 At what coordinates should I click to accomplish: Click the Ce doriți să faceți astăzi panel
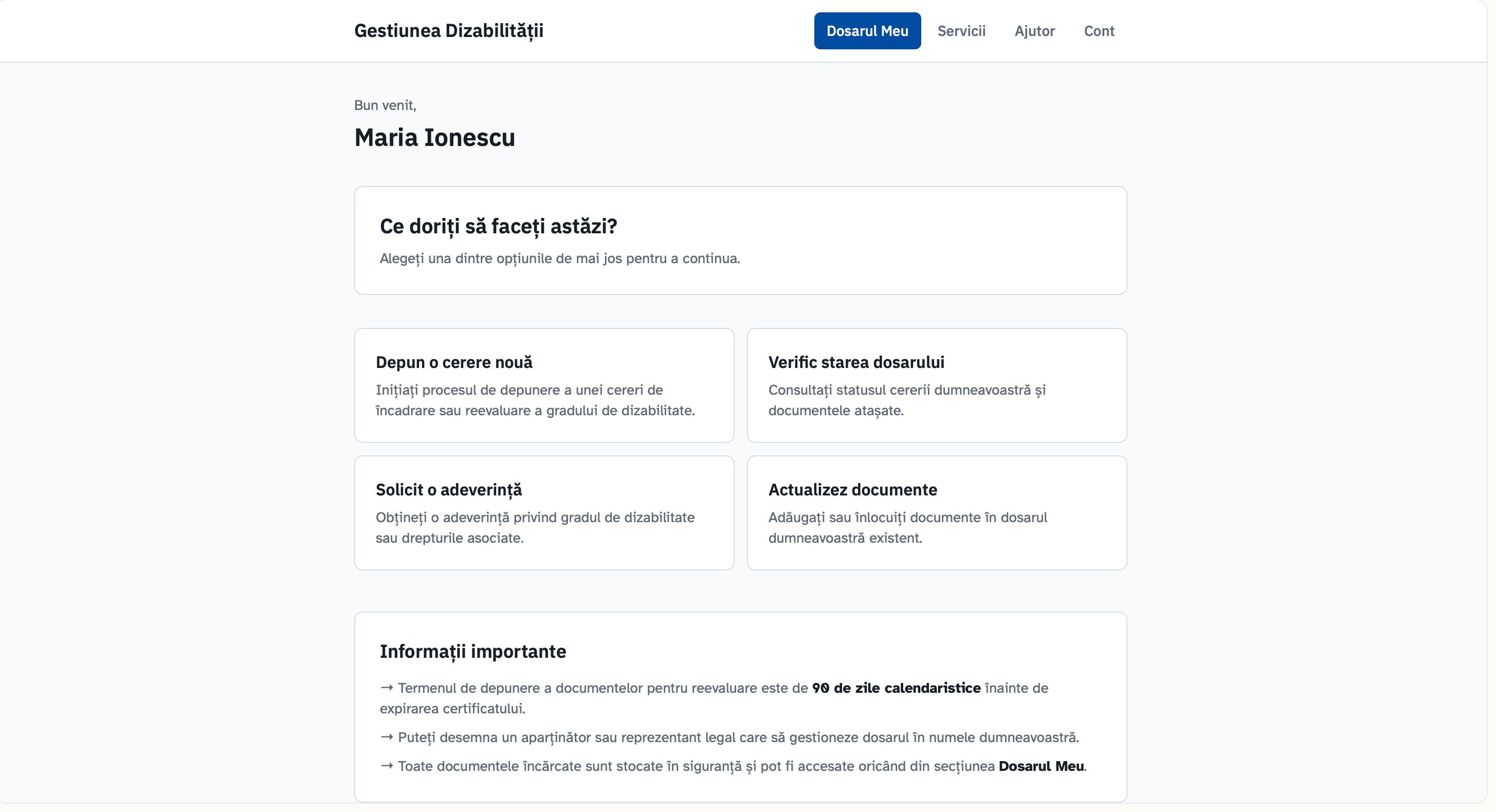click(740, 241)
